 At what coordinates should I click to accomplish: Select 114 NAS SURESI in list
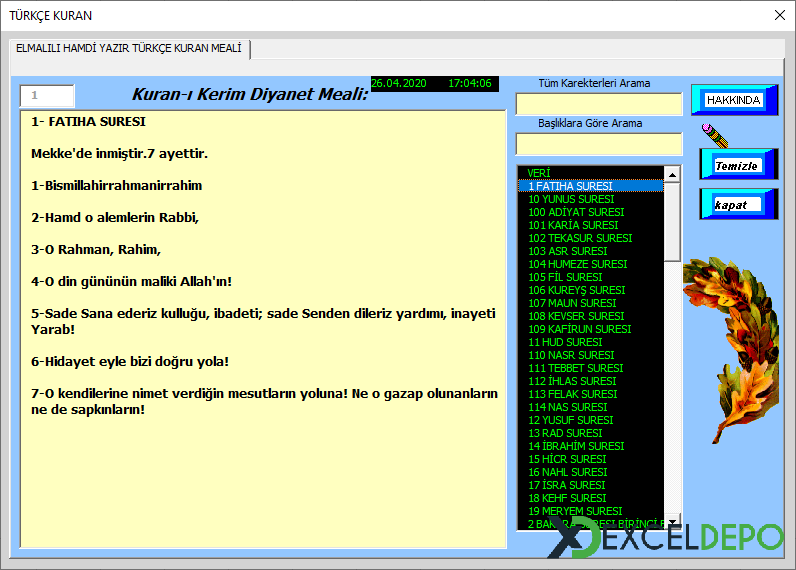(x=591, y=407)
